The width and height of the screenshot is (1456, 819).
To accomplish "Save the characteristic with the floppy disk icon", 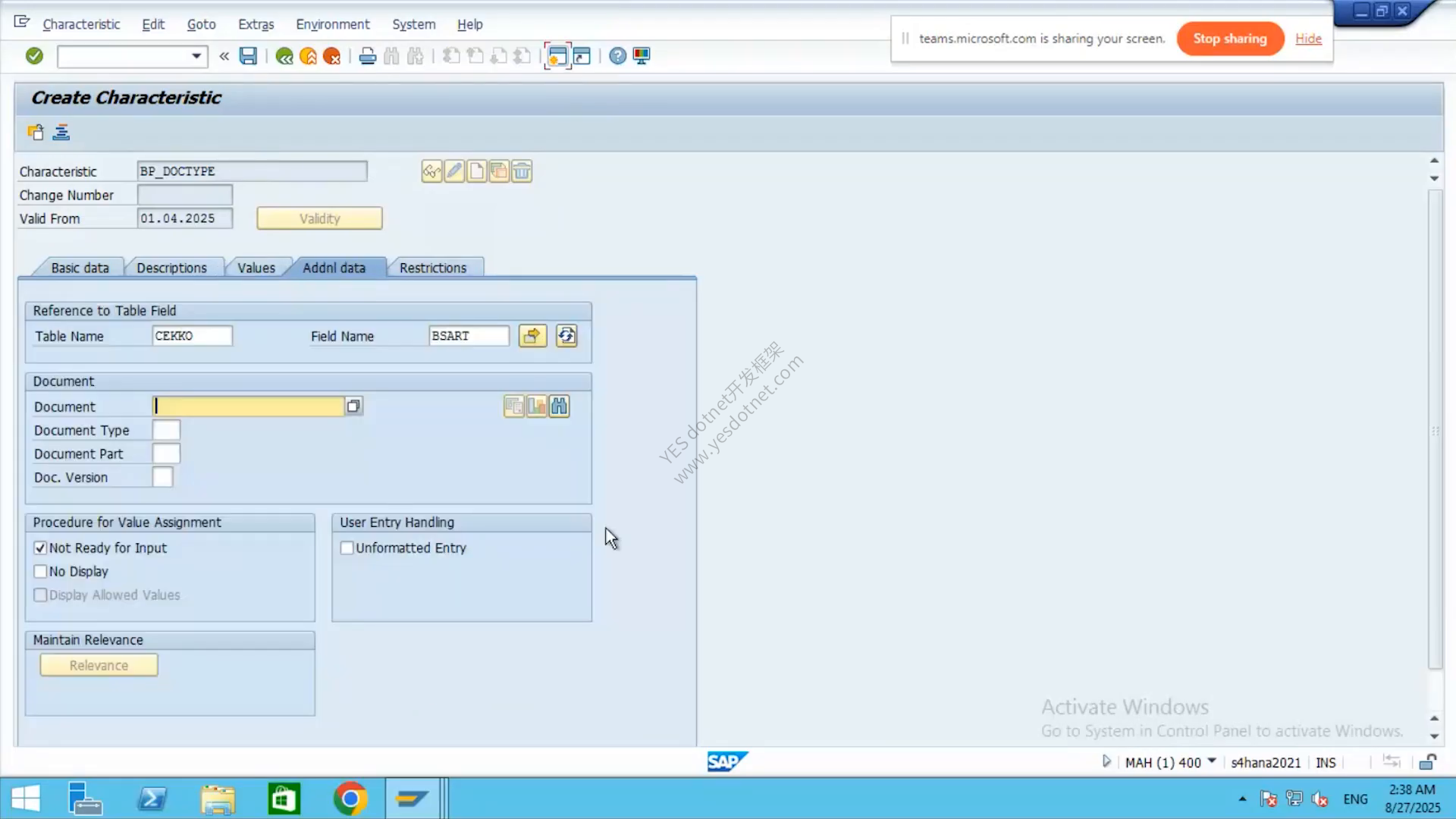I will pos(248,55).
